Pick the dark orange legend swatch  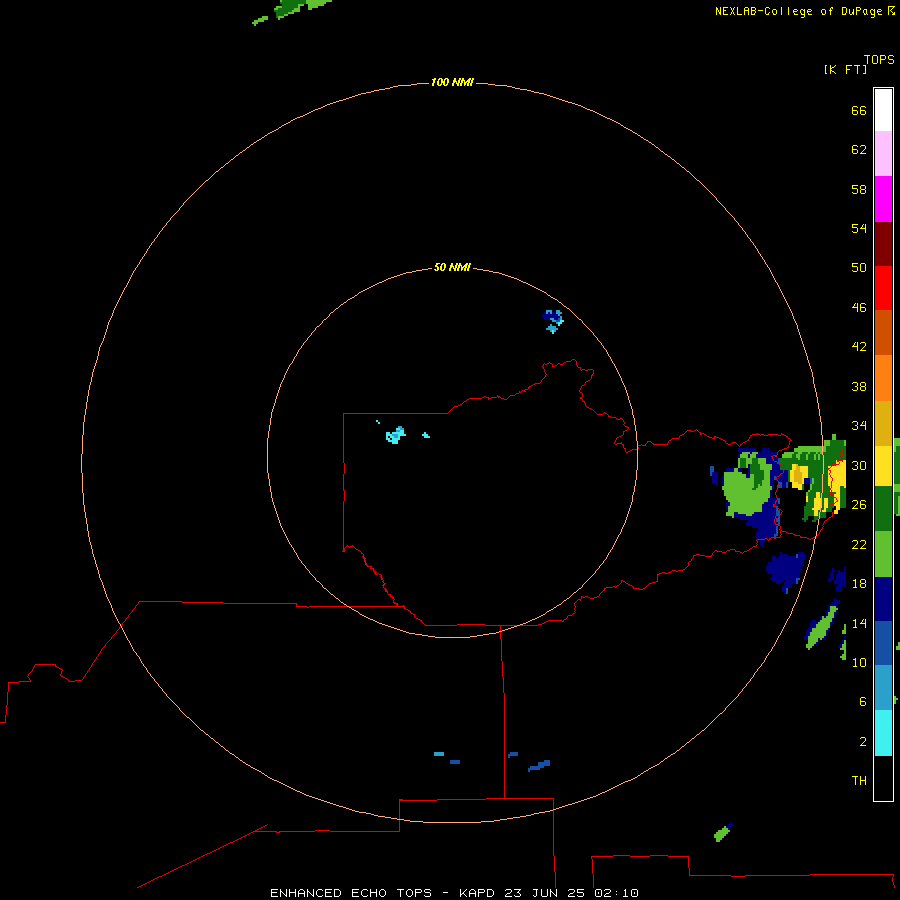[x=883, y=333]
